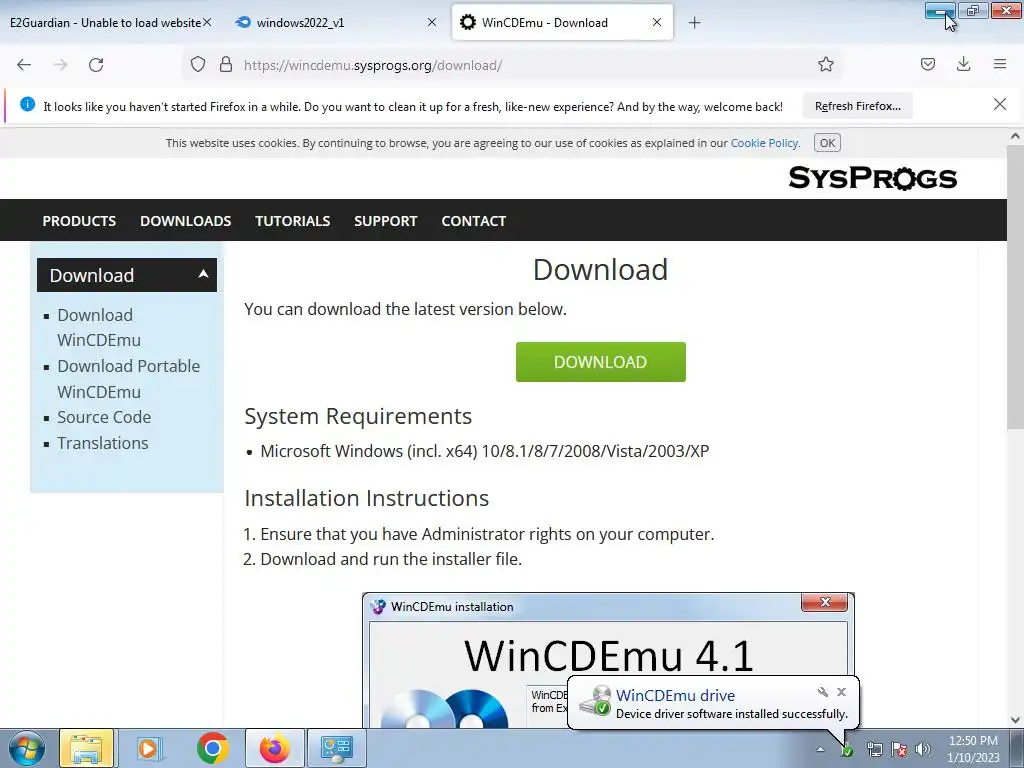This screenshot has width=1024, height=768.
Task: Open the DOWNLOADS menu
Action: click(185, 221)
